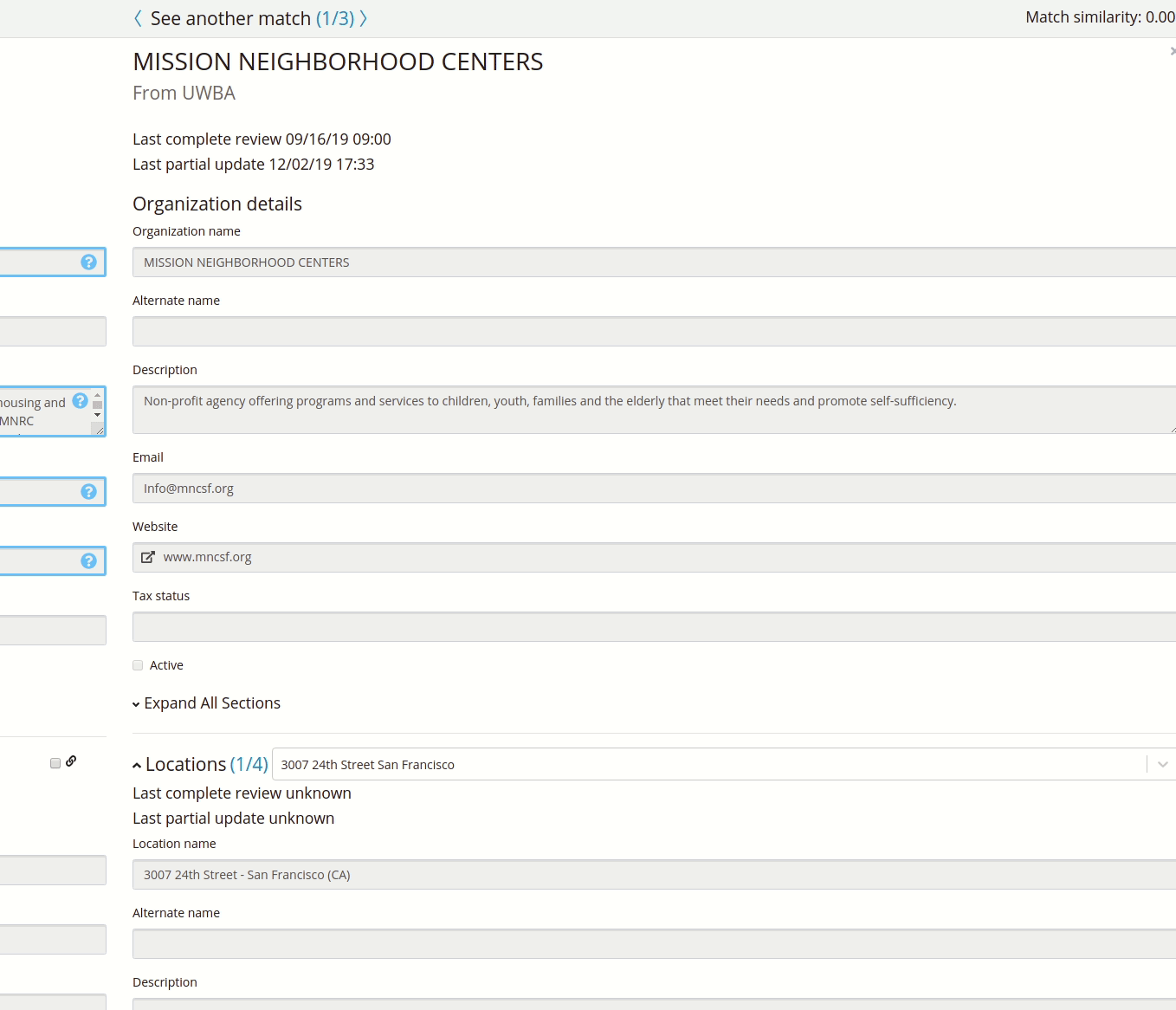Click the Email field with Info@mncsf.org

pyautogui.click(x=654, y=489)
